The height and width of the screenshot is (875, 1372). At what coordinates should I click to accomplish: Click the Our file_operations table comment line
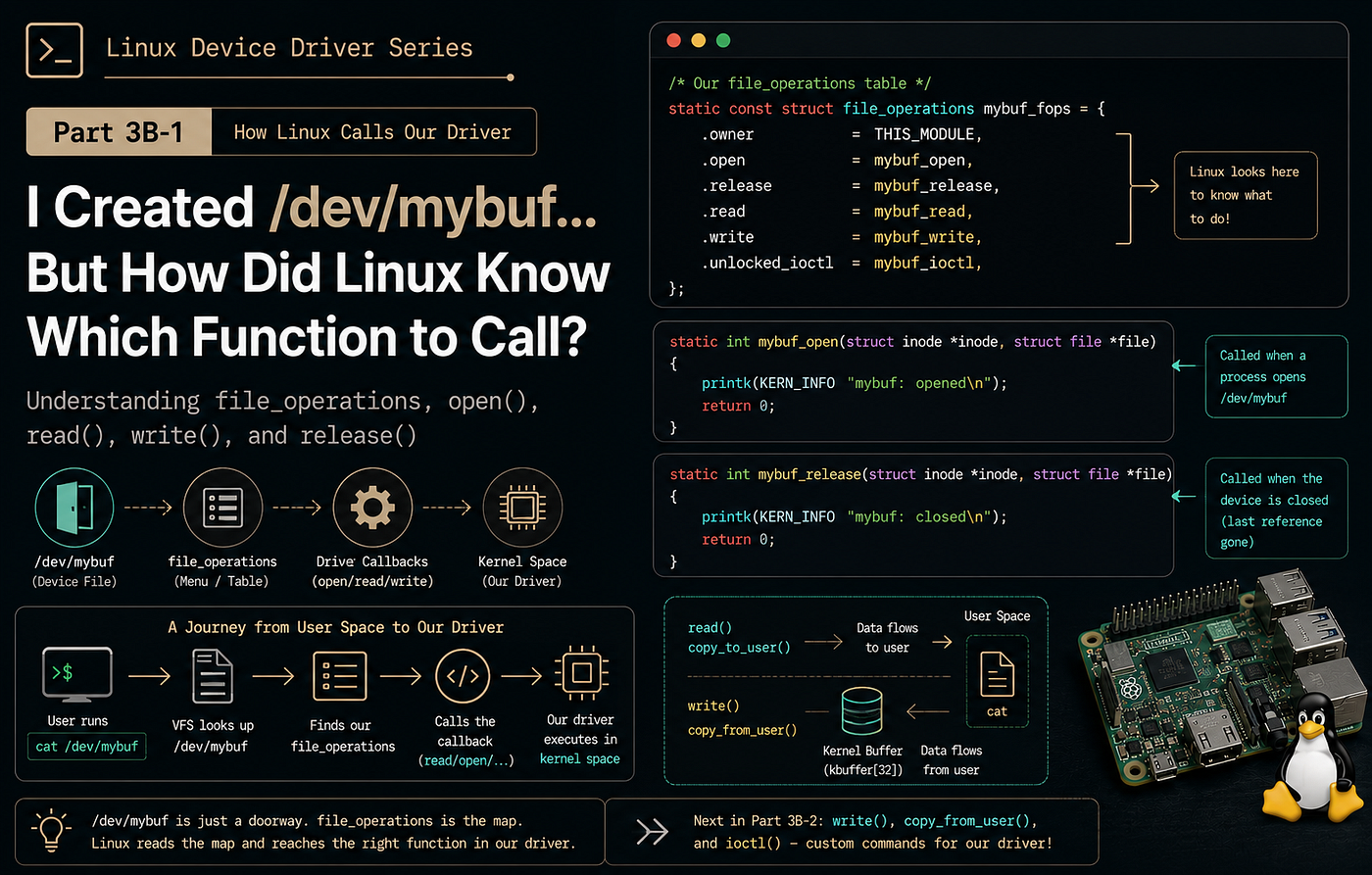[800, 83]
